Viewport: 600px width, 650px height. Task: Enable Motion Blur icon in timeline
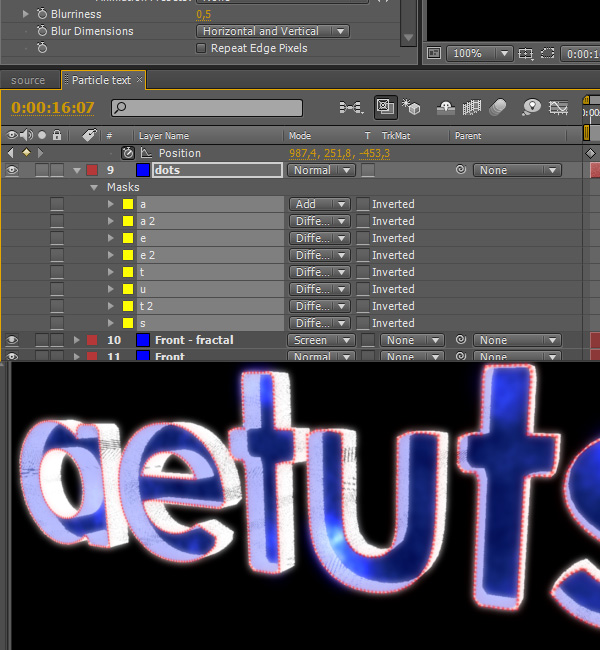point(498,107)
